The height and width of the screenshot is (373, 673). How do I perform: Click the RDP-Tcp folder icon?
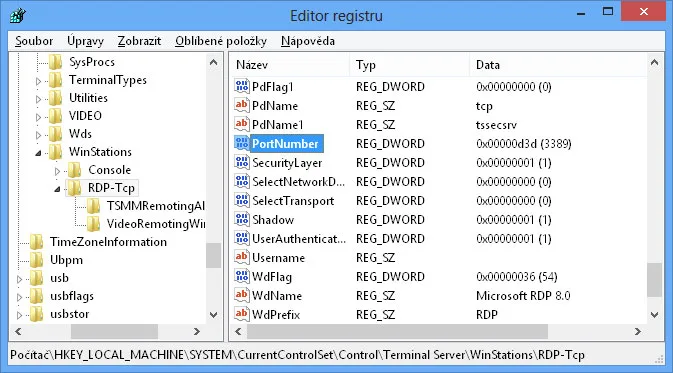pyautogui.click(x=75, y=188)
